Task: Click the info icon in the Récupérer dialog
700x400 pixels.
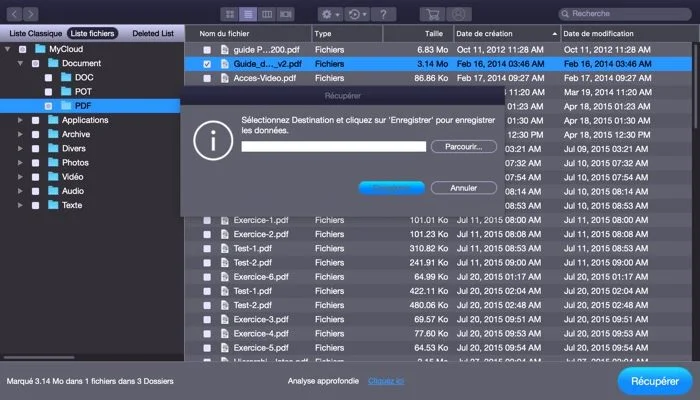Action: 213,141
